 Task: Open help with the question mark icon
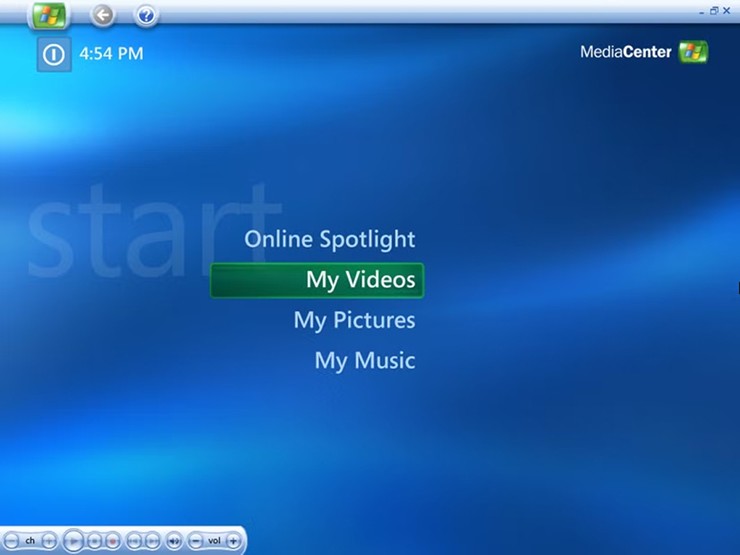146,15
